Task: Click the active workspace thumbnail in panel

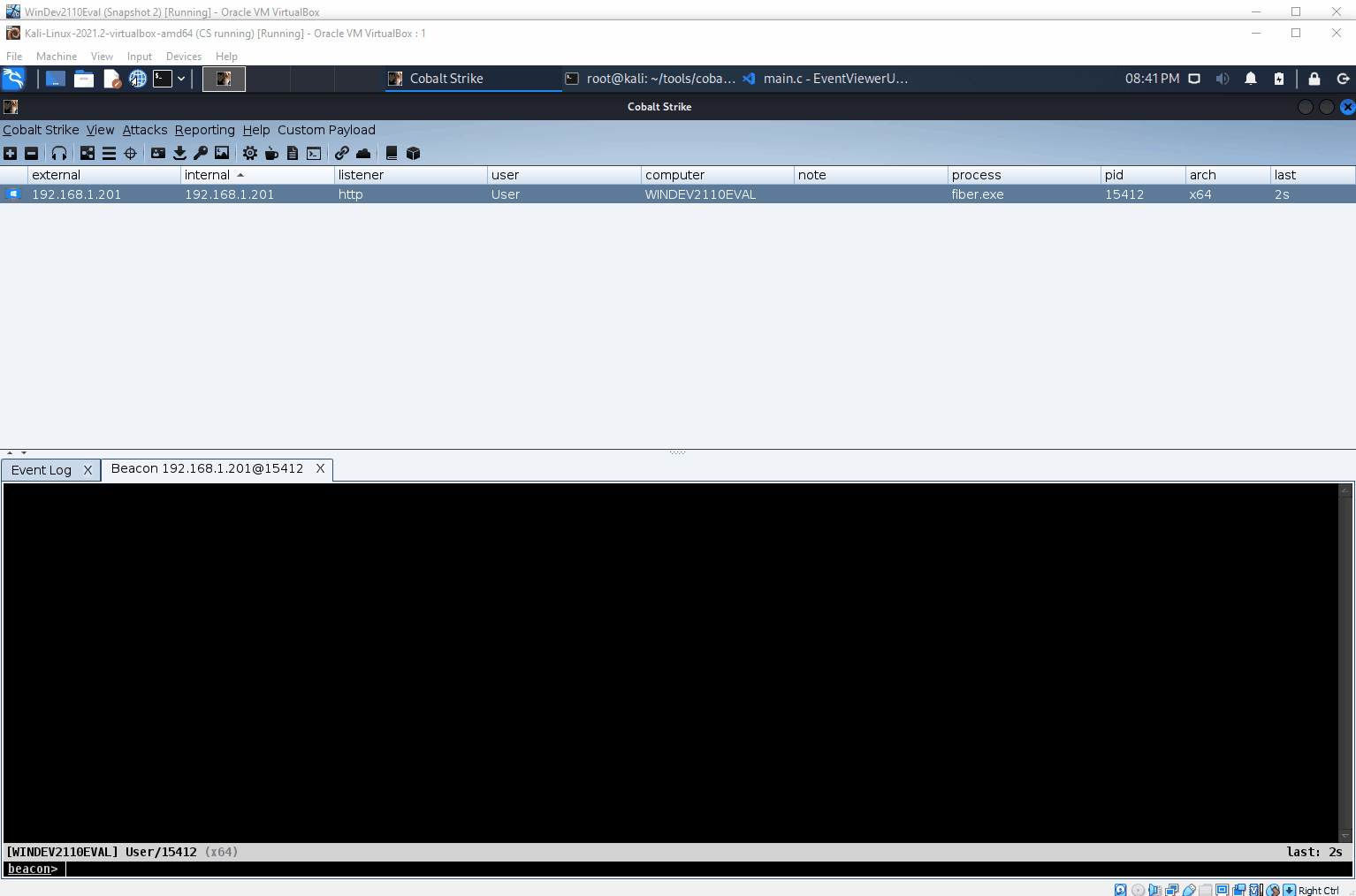Action: tap(224, 79)
